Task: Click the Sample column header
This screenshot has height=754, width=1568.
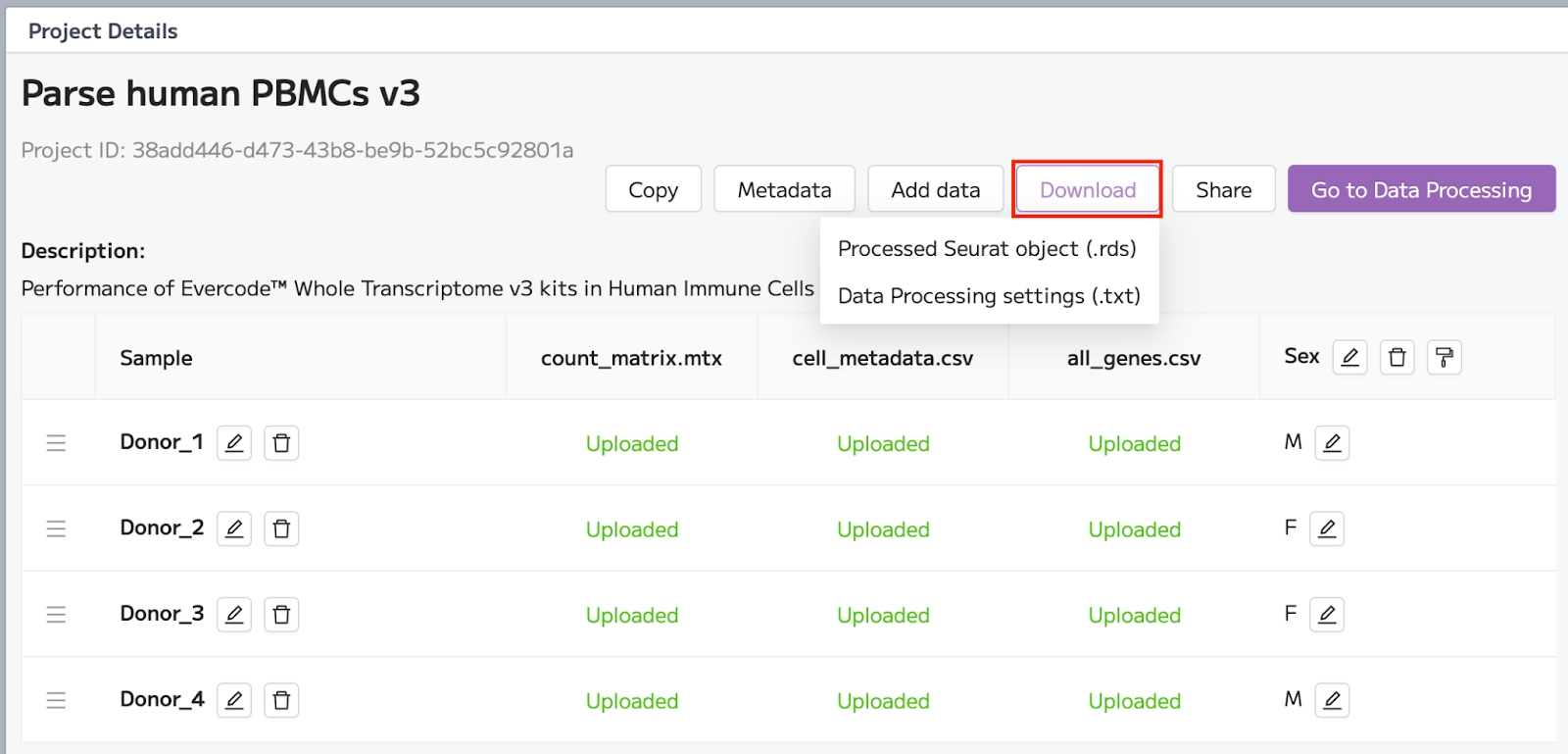Action: 156,358
